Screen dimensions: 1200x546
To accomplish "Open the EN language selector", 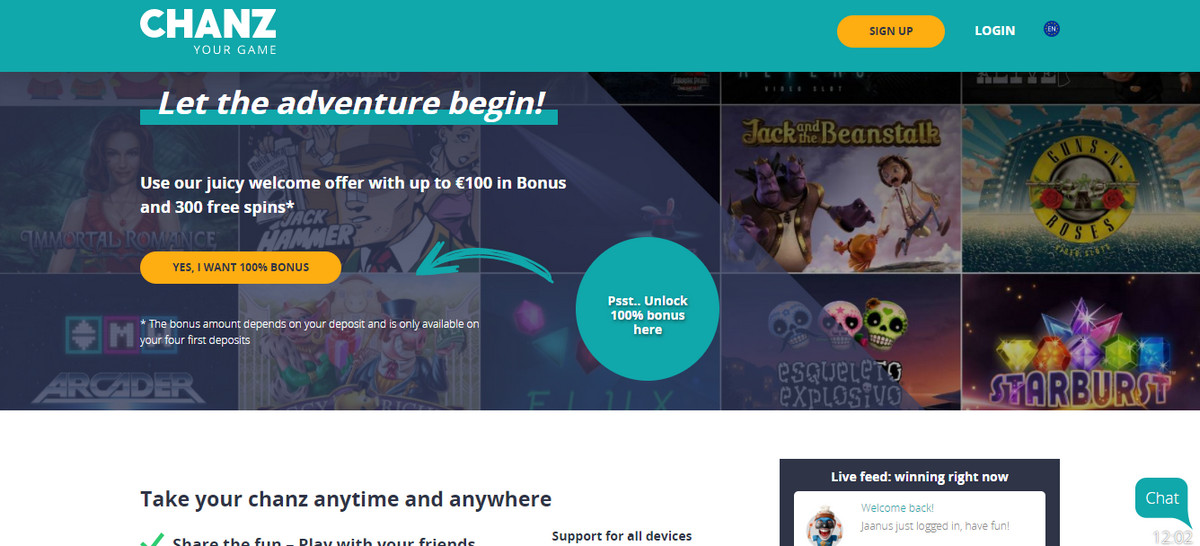I will (1051, 29).
